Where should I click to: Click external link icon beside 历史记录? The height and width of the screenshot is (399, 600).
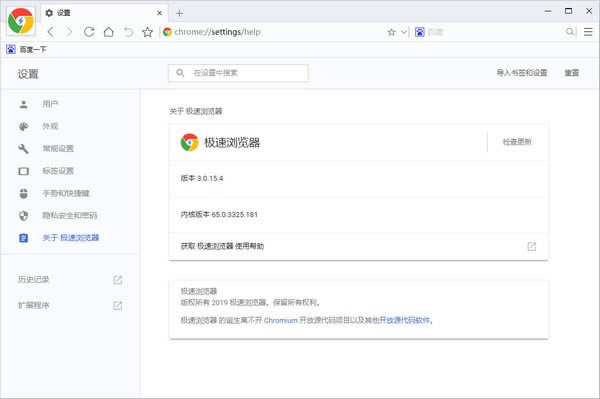click(x=117, y=280)
